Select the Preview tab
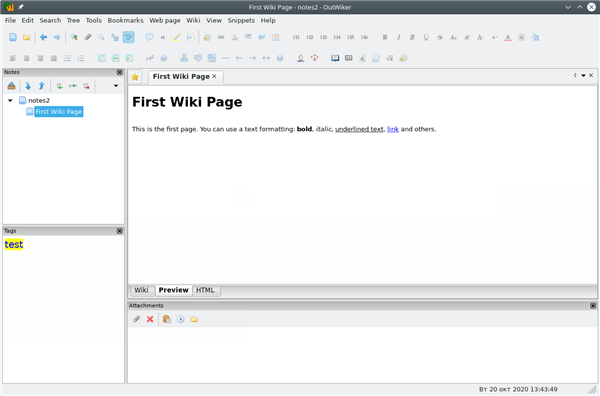The image size is (600, 396). (x=173, y=290)
